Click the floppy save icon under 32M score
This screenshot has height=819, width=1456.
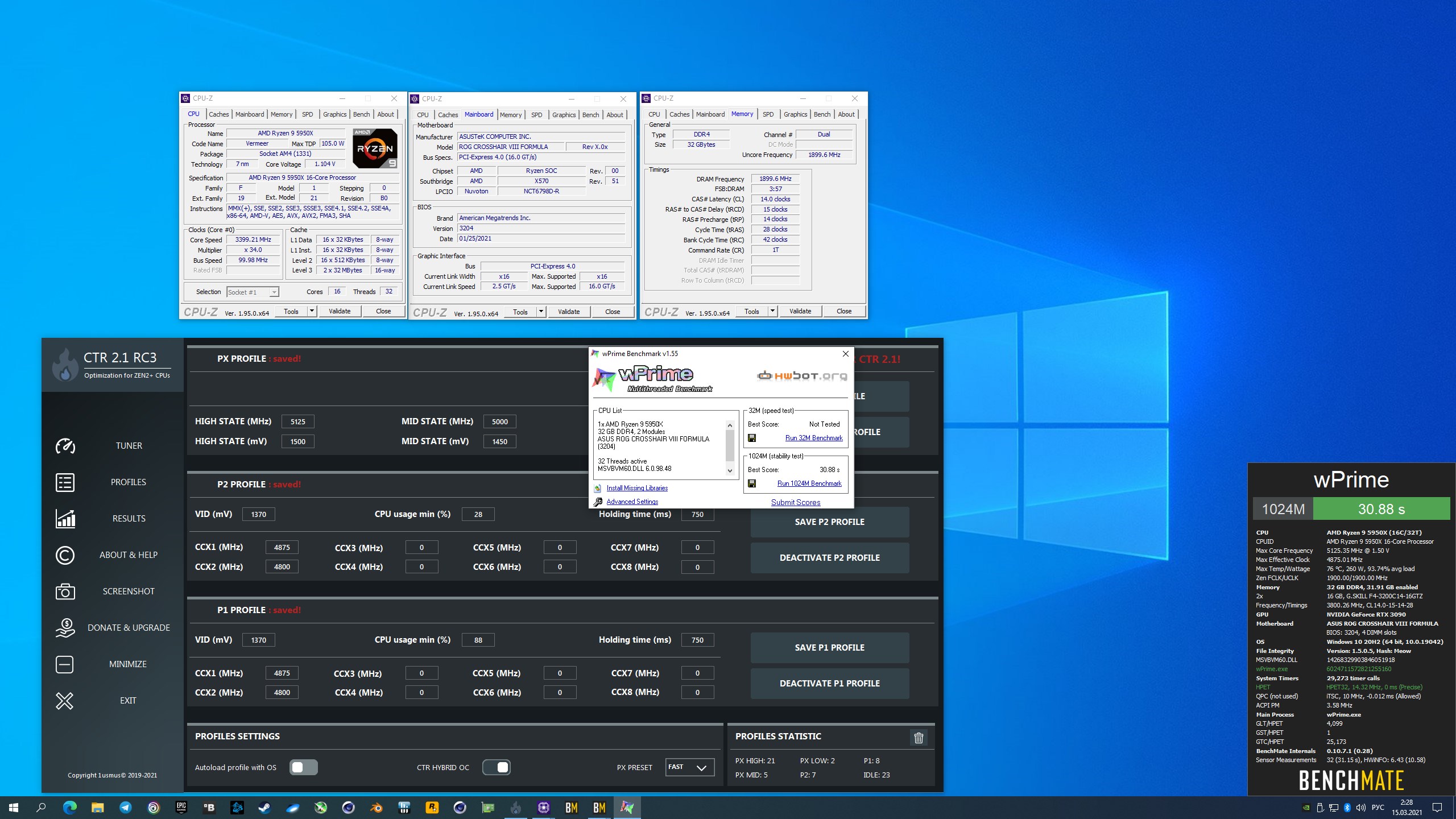click(x=752, y=438)
